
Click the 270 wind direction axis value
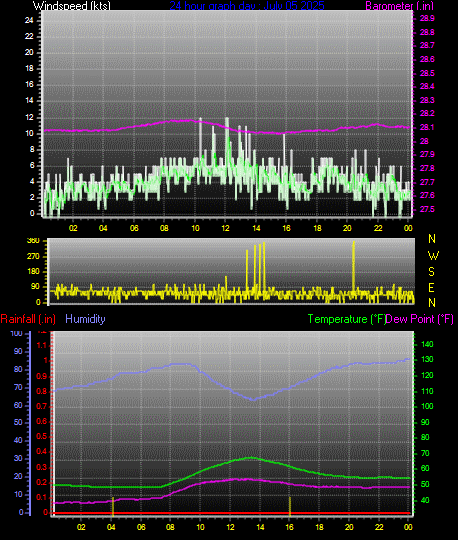[33, 257]
